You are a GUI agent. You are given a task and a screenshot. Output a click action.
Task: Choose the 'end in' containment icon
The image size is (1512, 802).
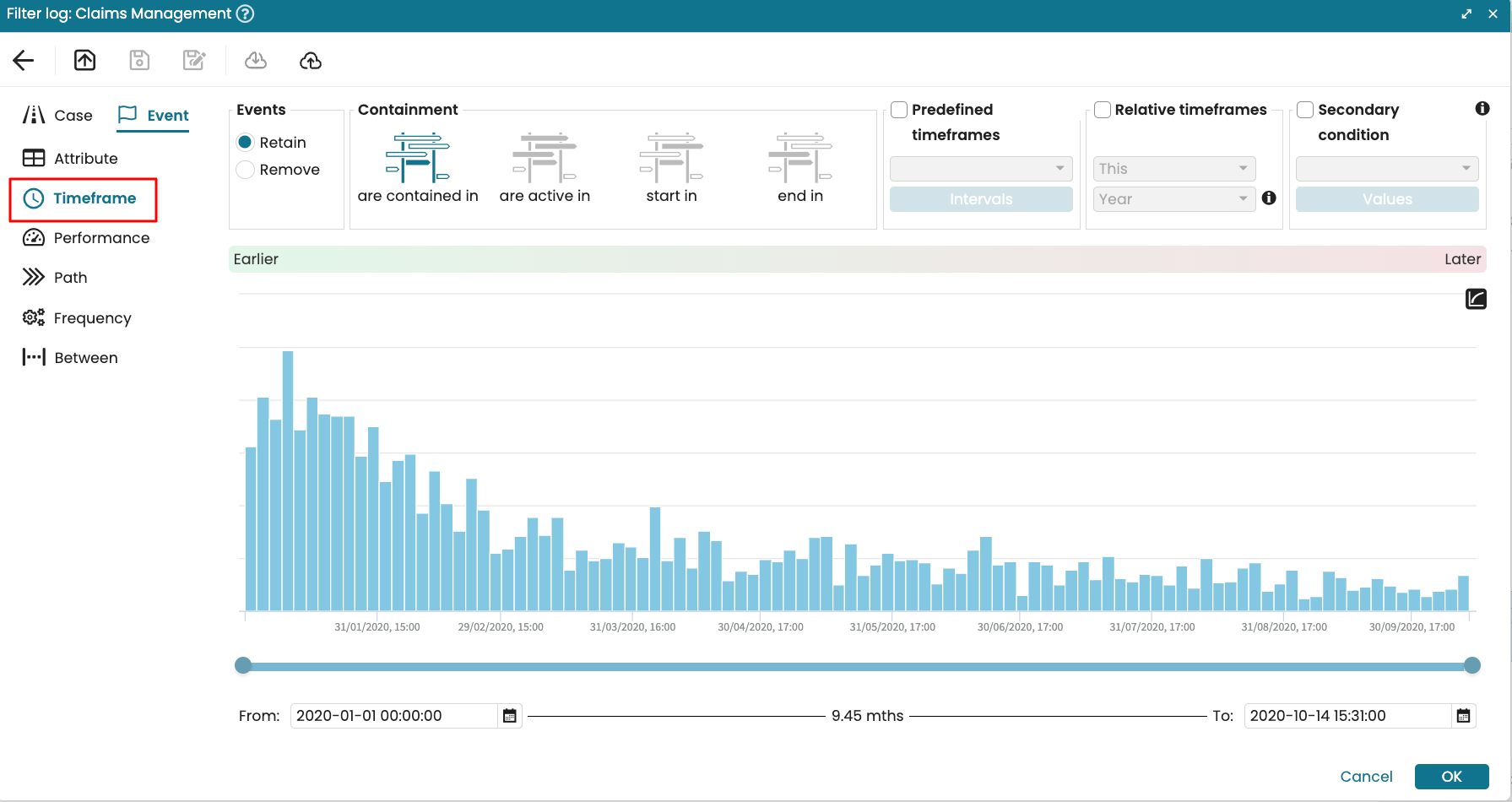point(799,158)
